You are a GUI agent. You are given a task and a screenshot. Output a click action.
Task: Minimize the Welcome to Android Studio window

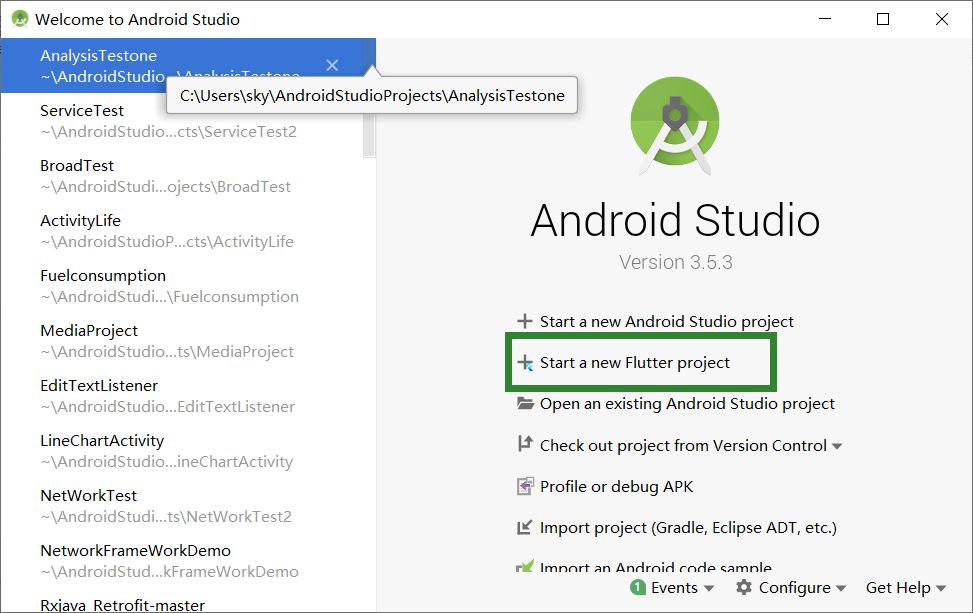click(825, 19)
